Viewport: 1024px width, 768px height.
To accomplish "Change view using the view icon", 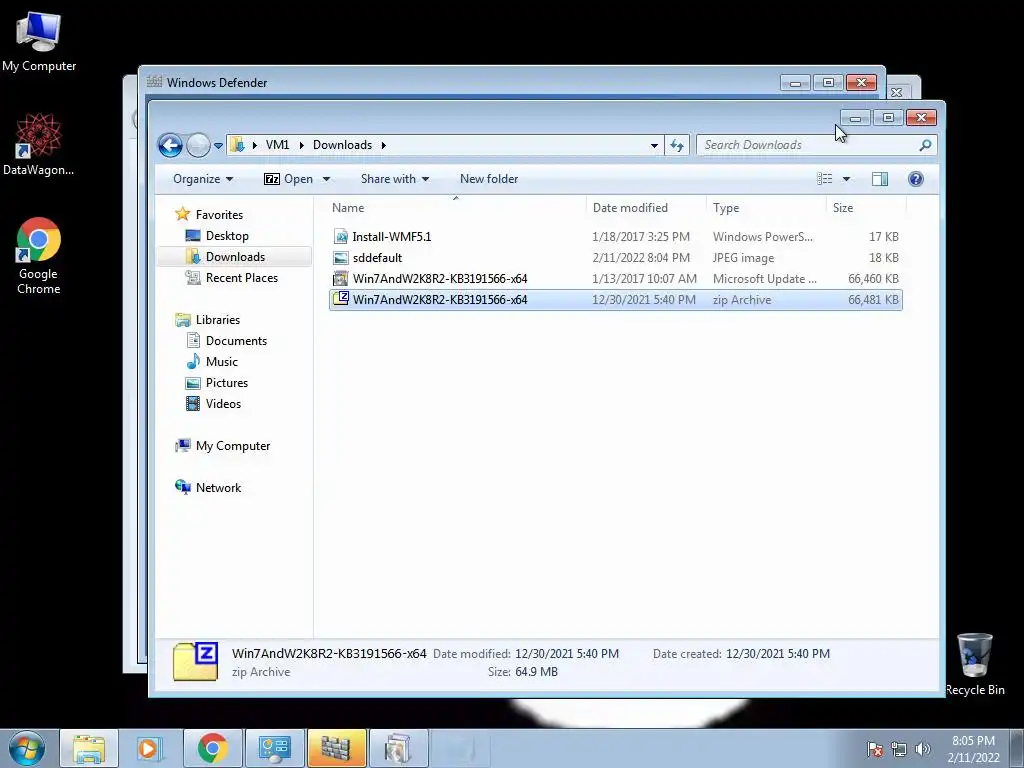I will coord(825,179).
